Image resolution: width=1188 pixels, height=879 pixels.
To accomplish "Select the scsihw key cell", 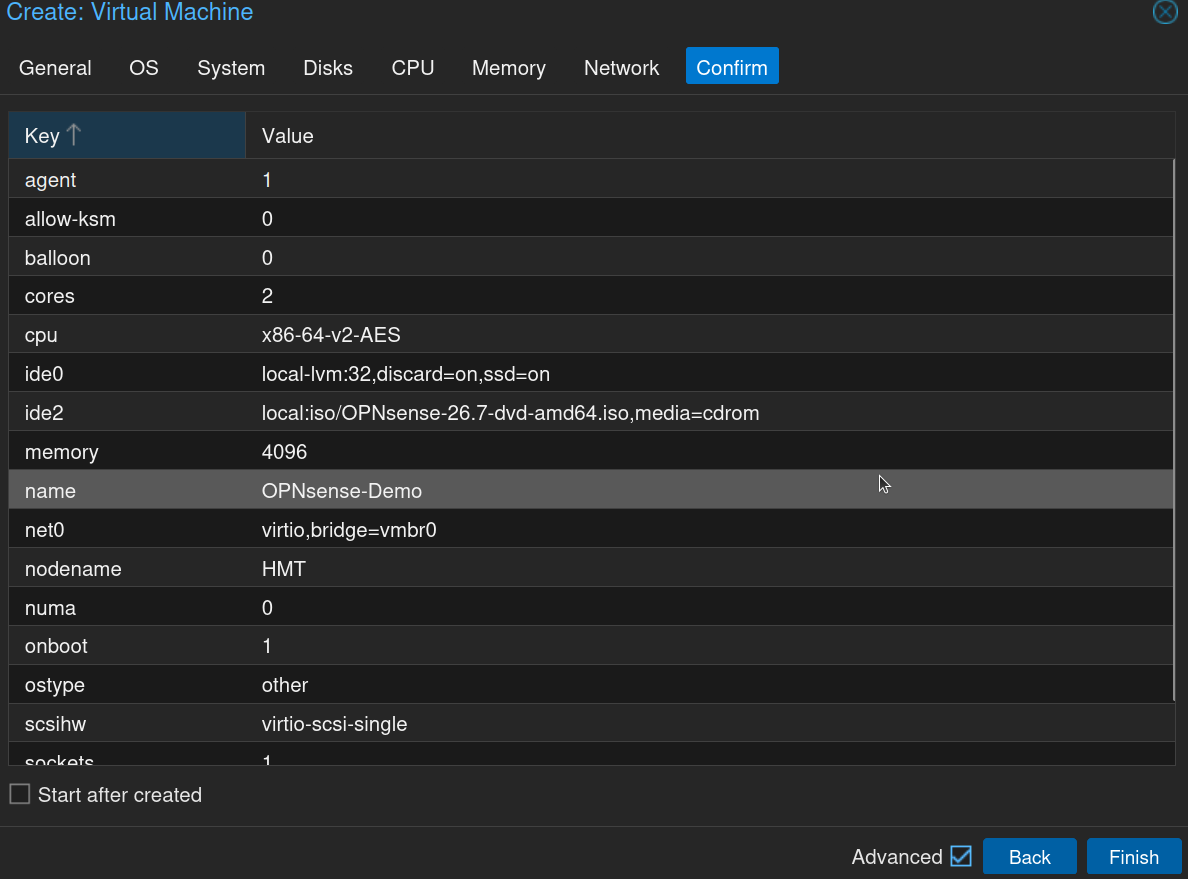I will pos(127,724).
